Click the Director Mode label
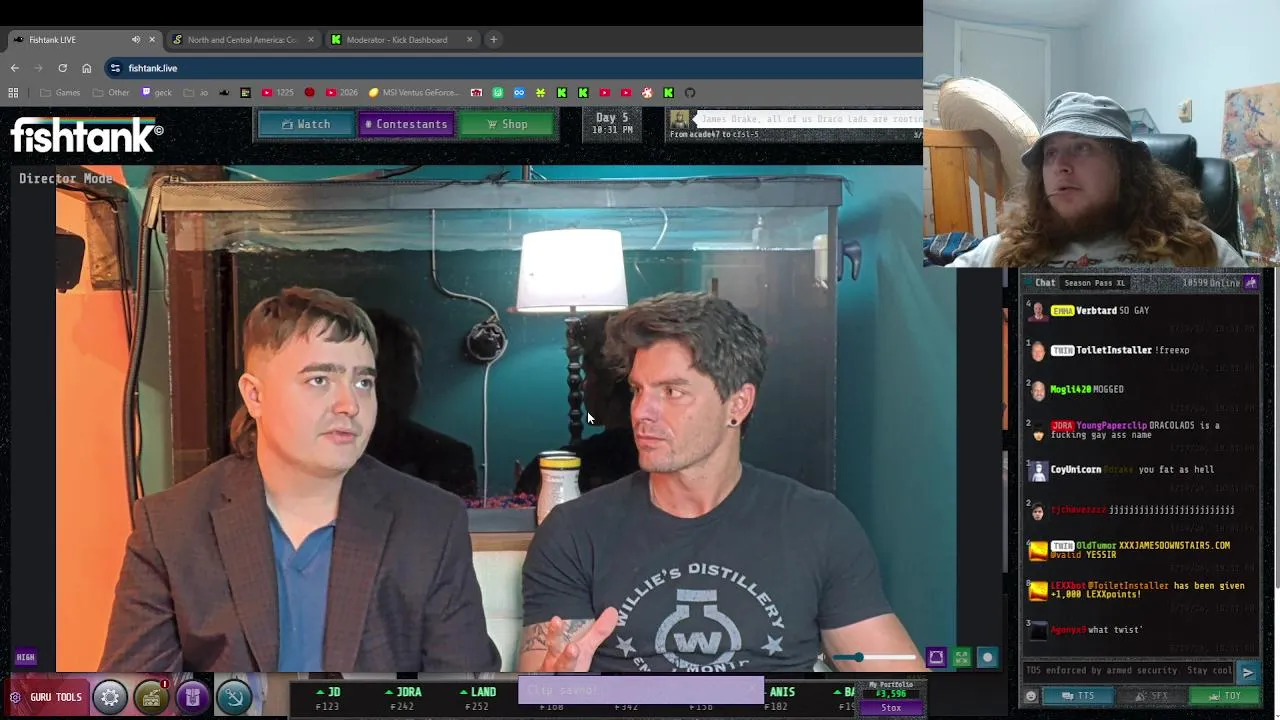Viewport: 1280px width, 720px height. (66, 179)
